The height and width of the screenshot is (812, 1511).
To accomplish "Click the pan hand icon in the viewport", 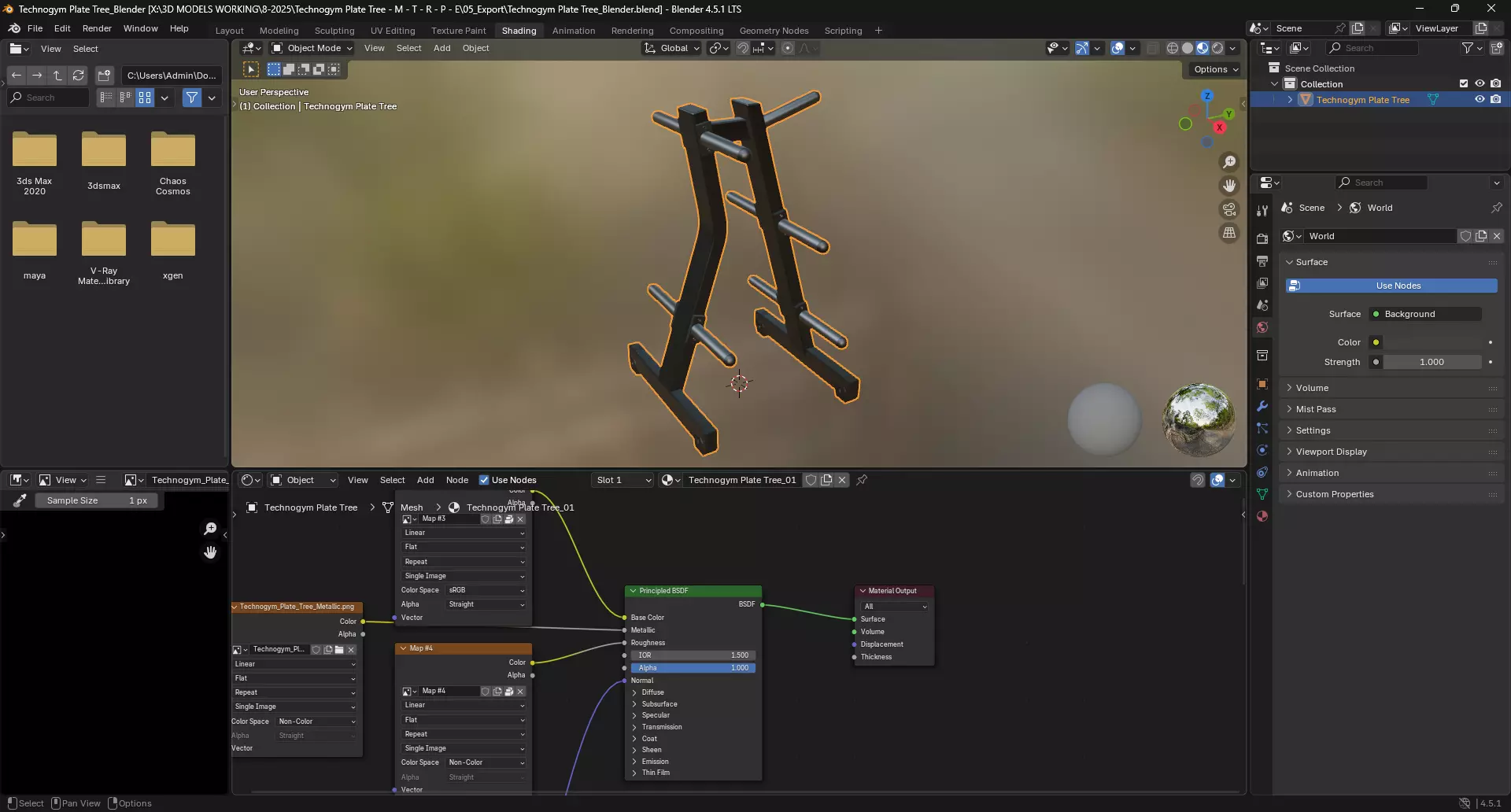I will (x=1228, y=186).
